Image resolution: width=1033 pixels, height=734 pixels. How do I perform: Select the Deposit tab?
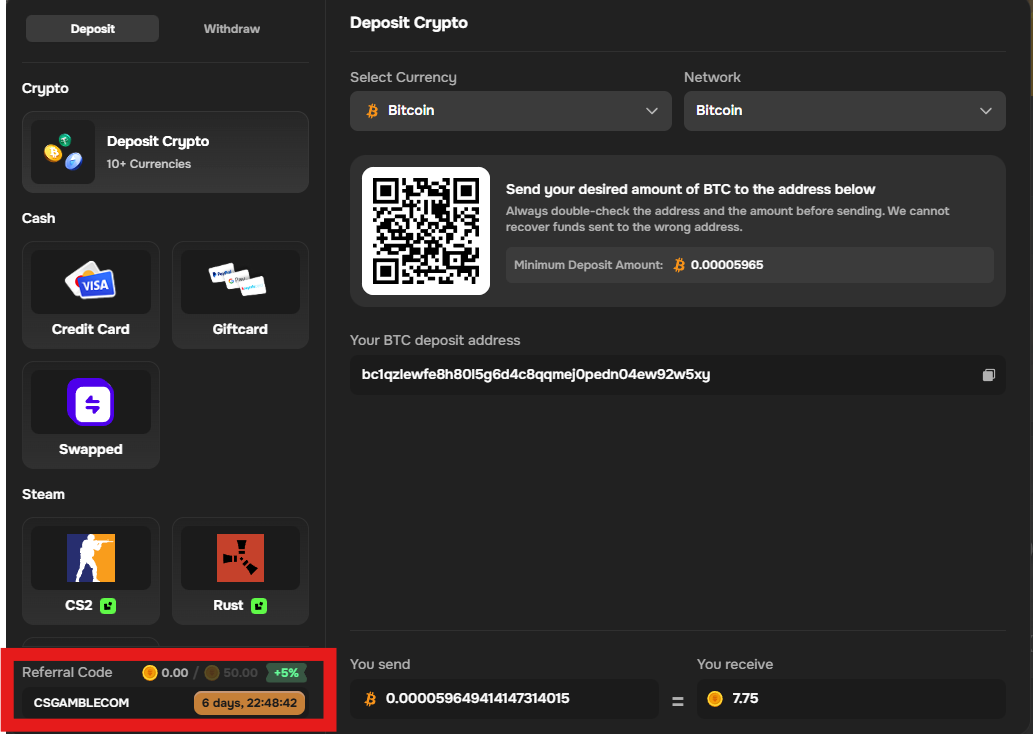92,28
